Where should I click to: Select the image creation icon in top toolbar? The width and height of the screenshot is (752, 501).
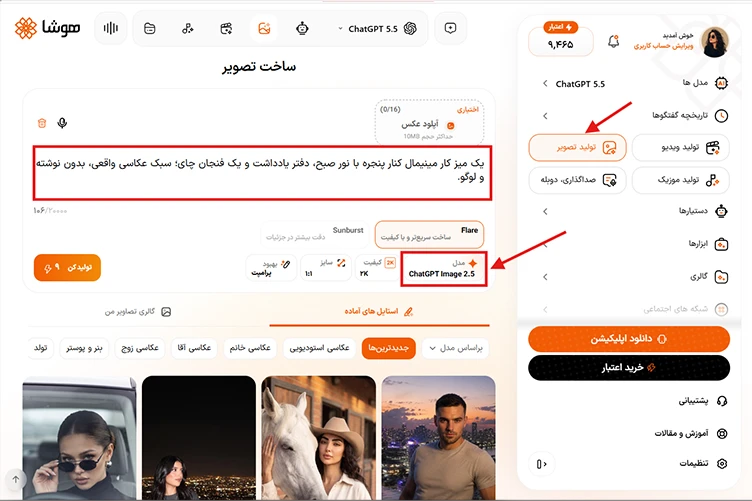pos(264,29)
